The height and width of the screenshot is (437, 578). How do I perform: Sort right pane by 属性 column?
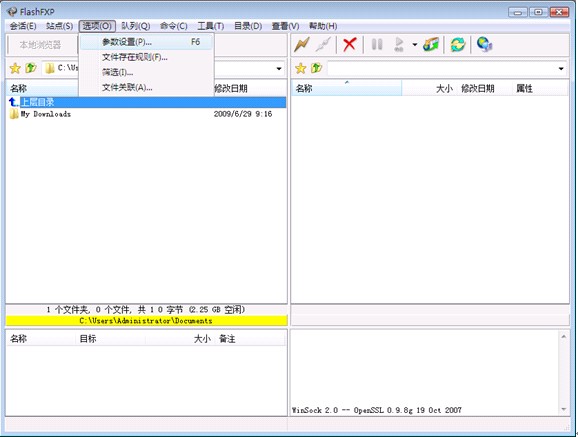(x=540, y=89)
